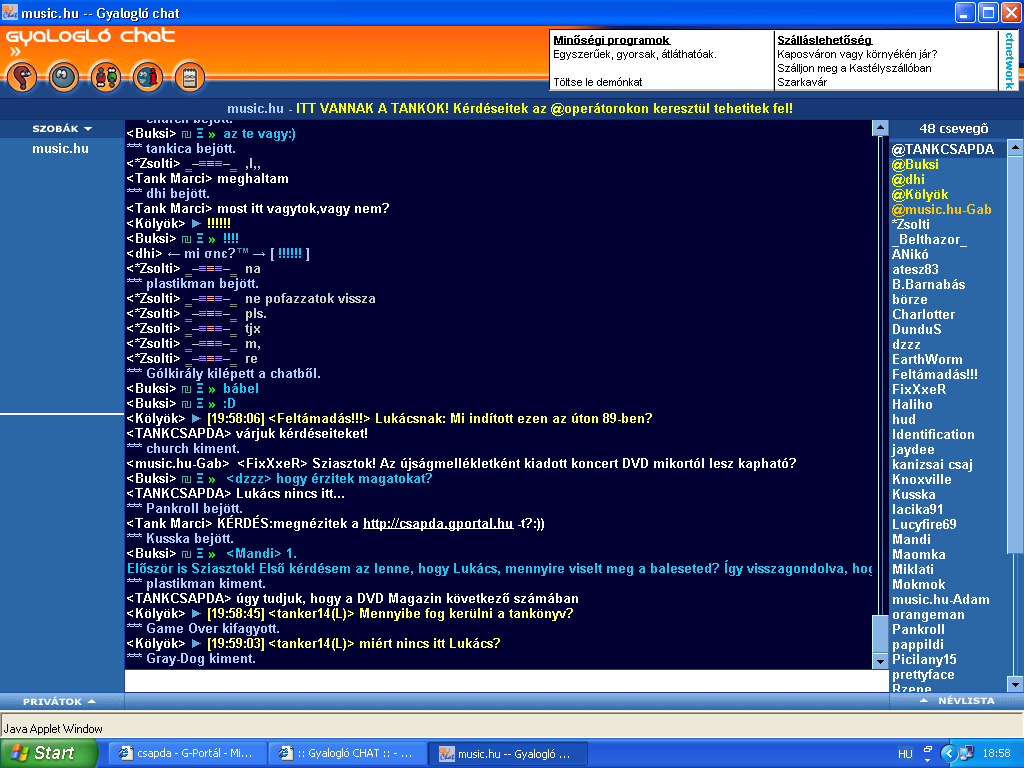This screenshot has height=768, width=1024.
Task: Select B.Barnabás in the user list
Action: [928, 285]
